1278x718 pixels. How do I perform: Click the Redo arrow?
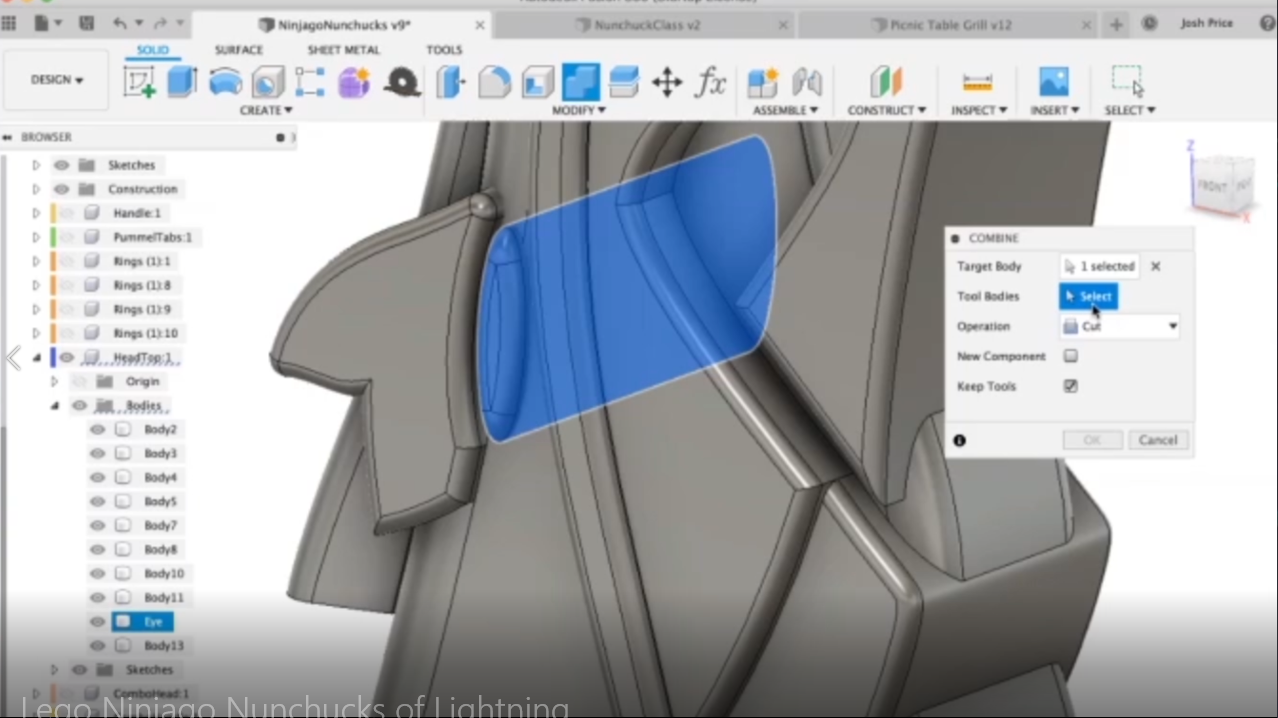point(162,23)
